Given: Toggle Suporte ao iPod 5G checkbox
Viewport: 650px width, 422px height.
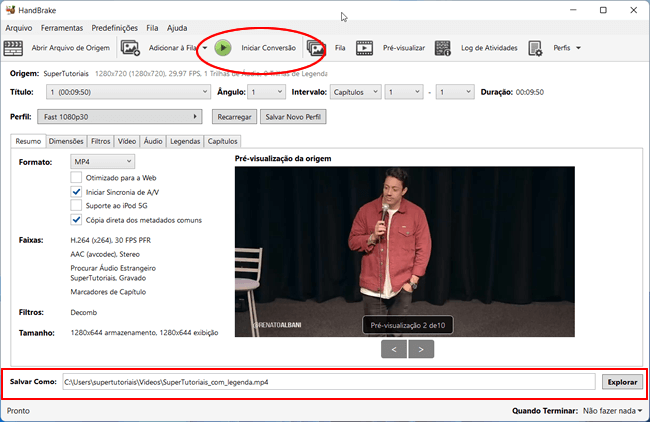Looking at the screenshot, I should click(x=76, y=205).
